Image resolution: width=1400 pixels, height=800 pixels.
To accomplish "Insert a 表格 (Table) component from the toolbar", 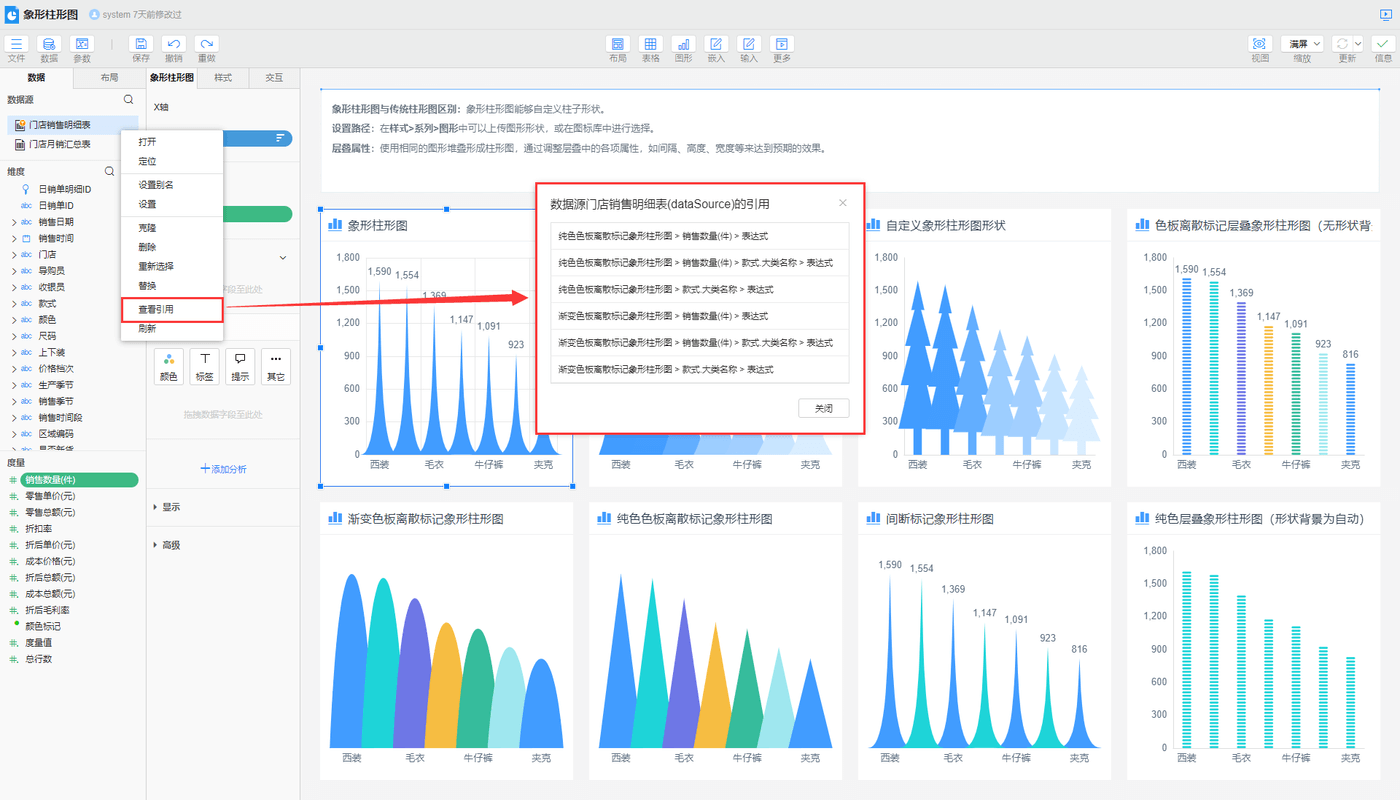I will click(650, 45).
